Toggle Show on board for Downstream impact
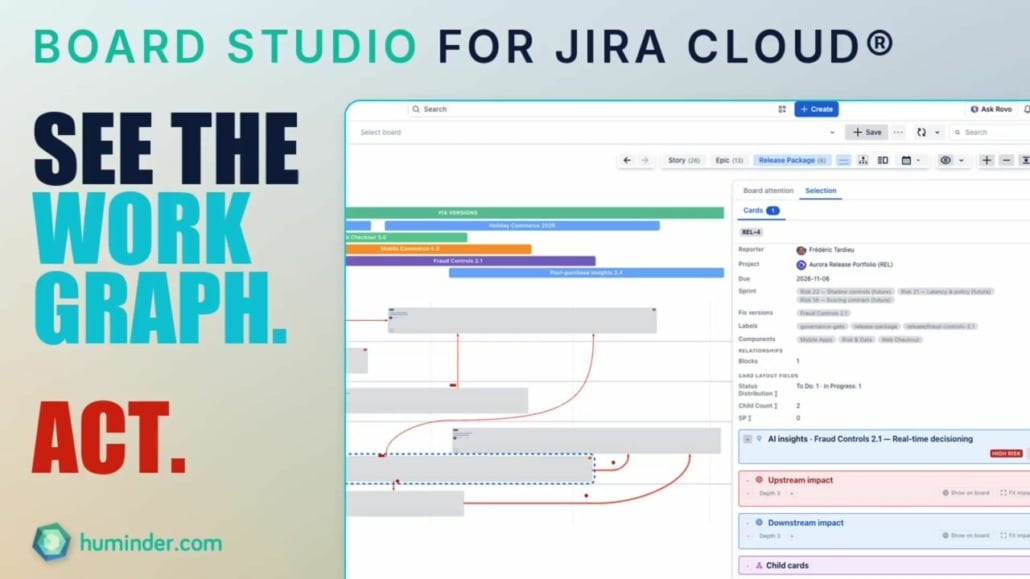 click(x=966, y=536)
